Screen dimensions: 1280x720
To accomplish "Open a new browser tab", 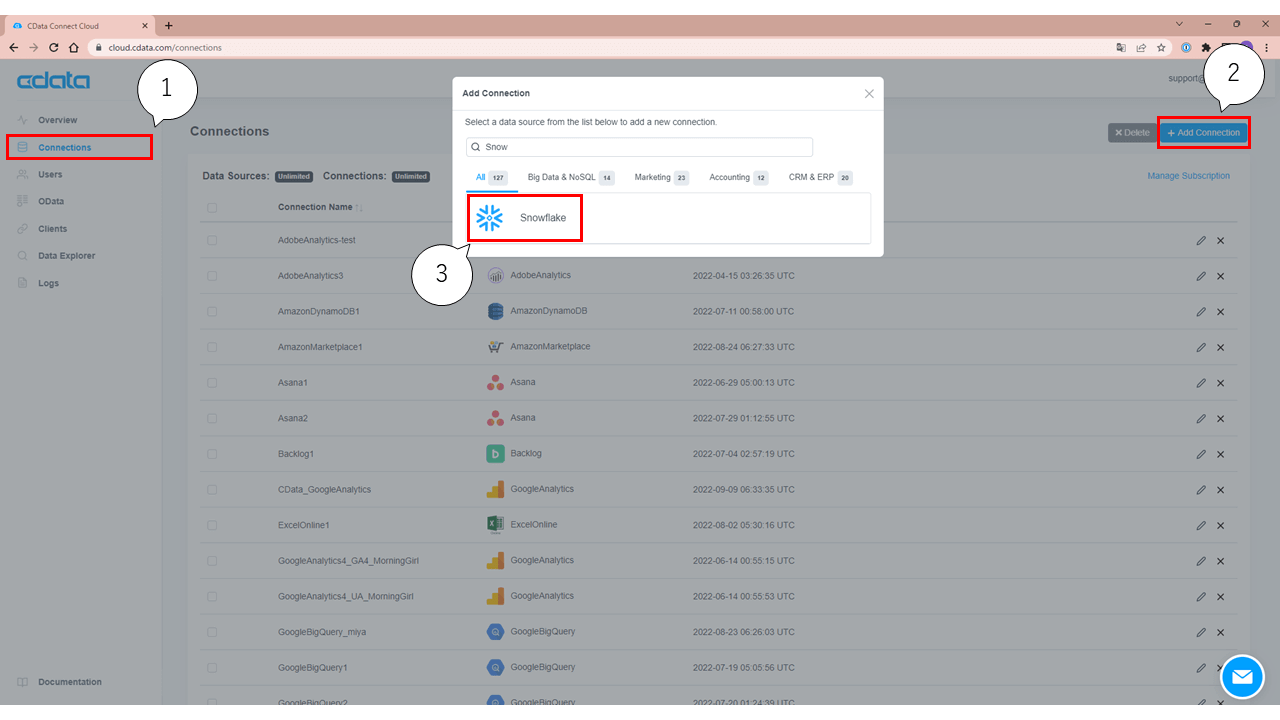I will point(168,25).
